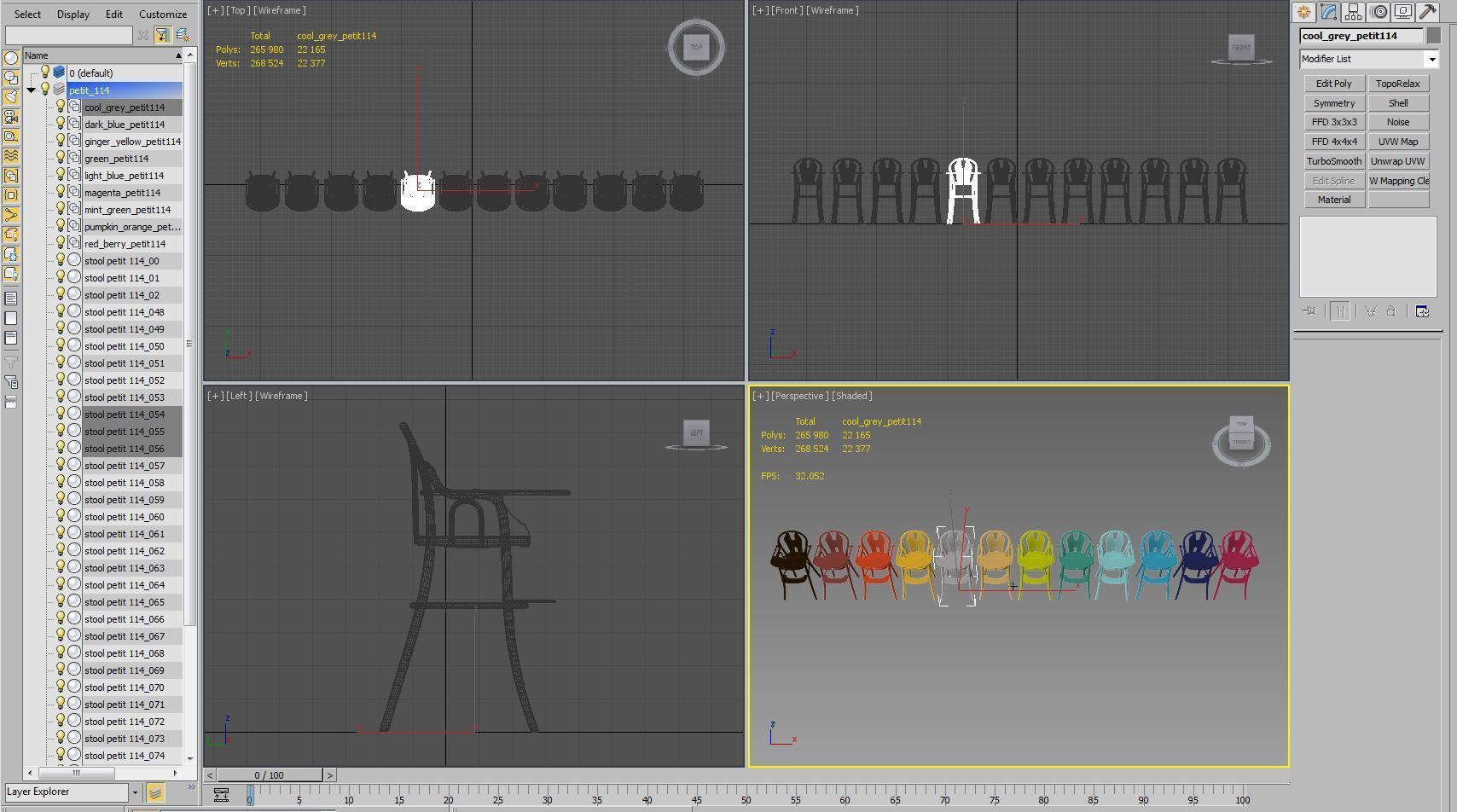Click the Left viewport ViewCube

pyautogui.click(x=696, y=434)
